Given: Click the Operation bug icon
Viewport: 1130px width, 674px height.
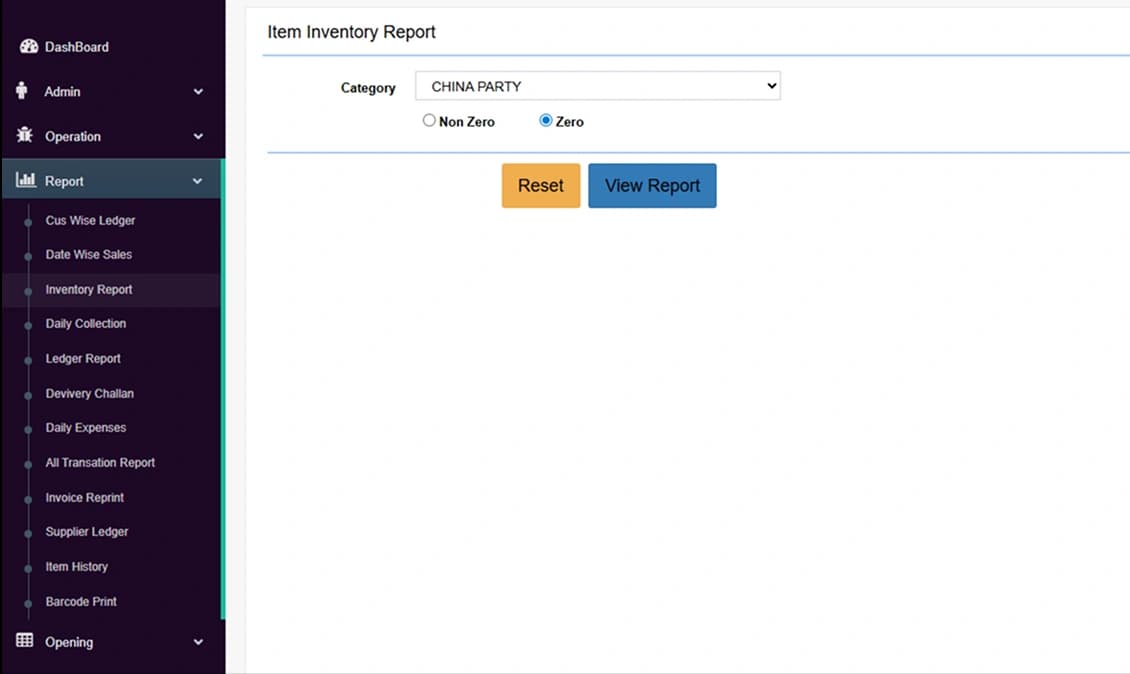Looking at the screenshot, I should coord(25,136).
